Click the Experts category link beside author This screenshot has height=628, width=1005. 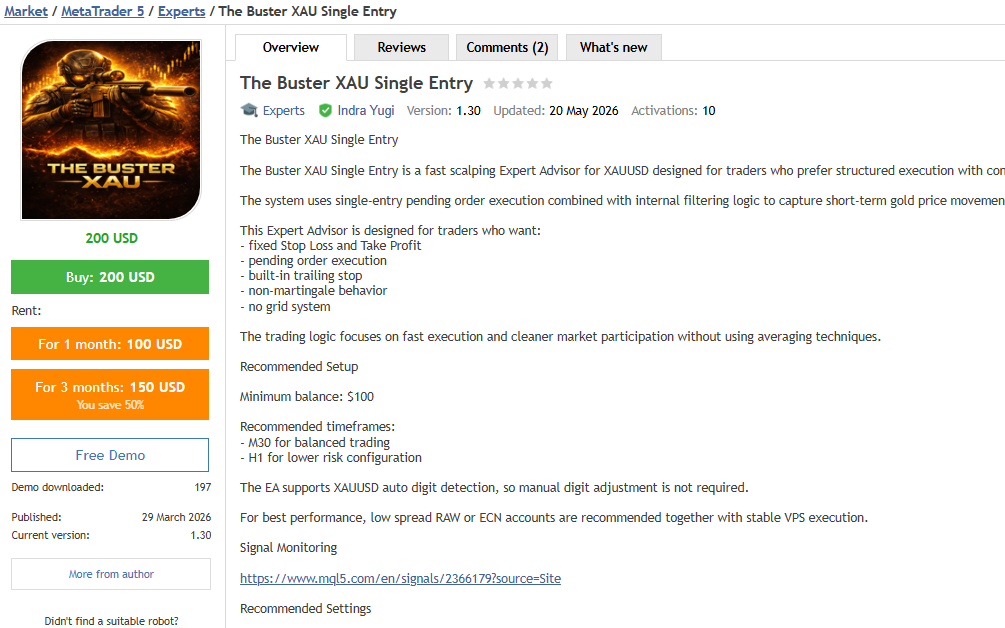(x=283, y=110)
